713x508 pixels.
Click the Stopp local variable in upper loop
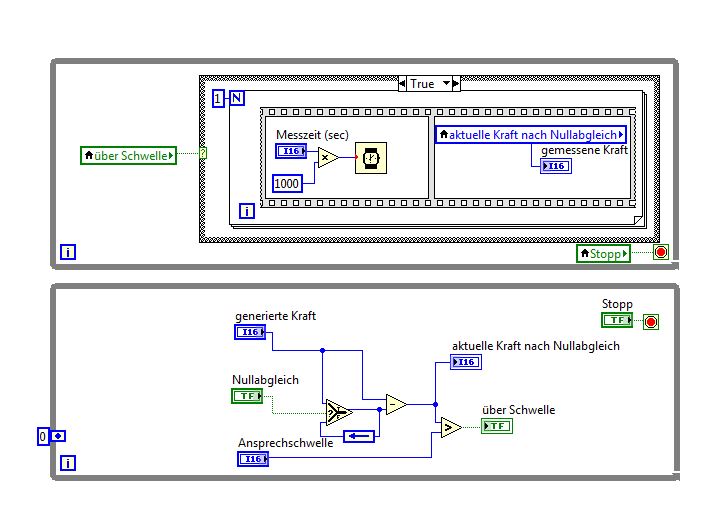point(603,253)
